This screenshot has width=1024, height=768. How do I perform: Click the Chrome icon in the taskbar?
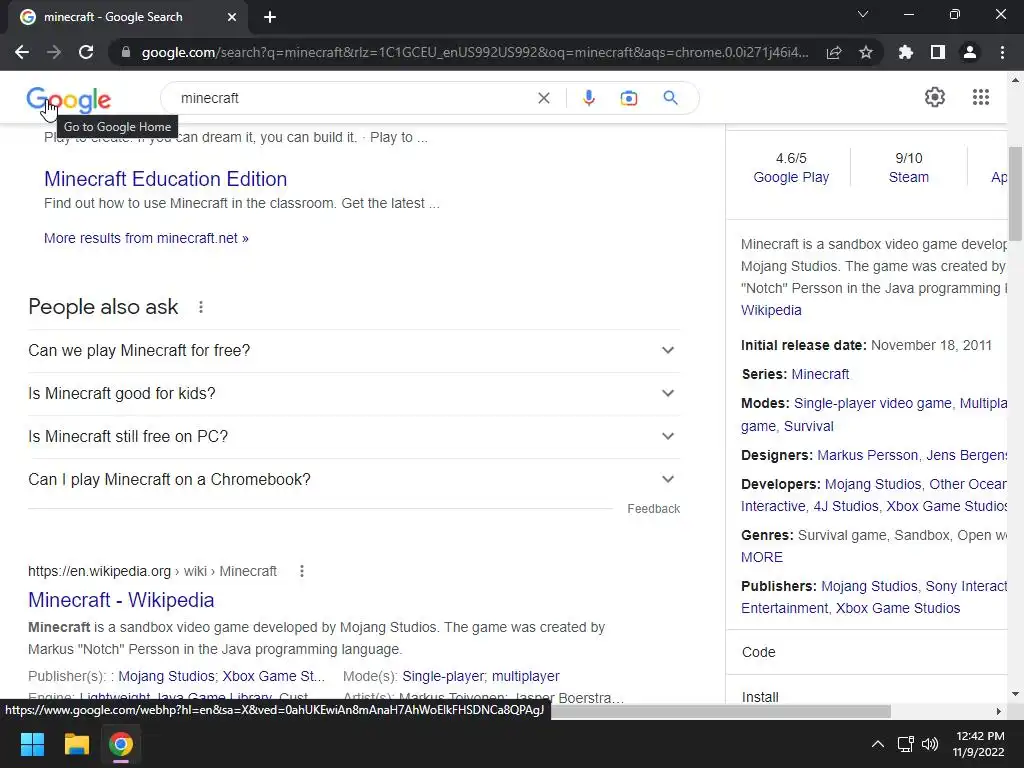(x=121, y=744)
